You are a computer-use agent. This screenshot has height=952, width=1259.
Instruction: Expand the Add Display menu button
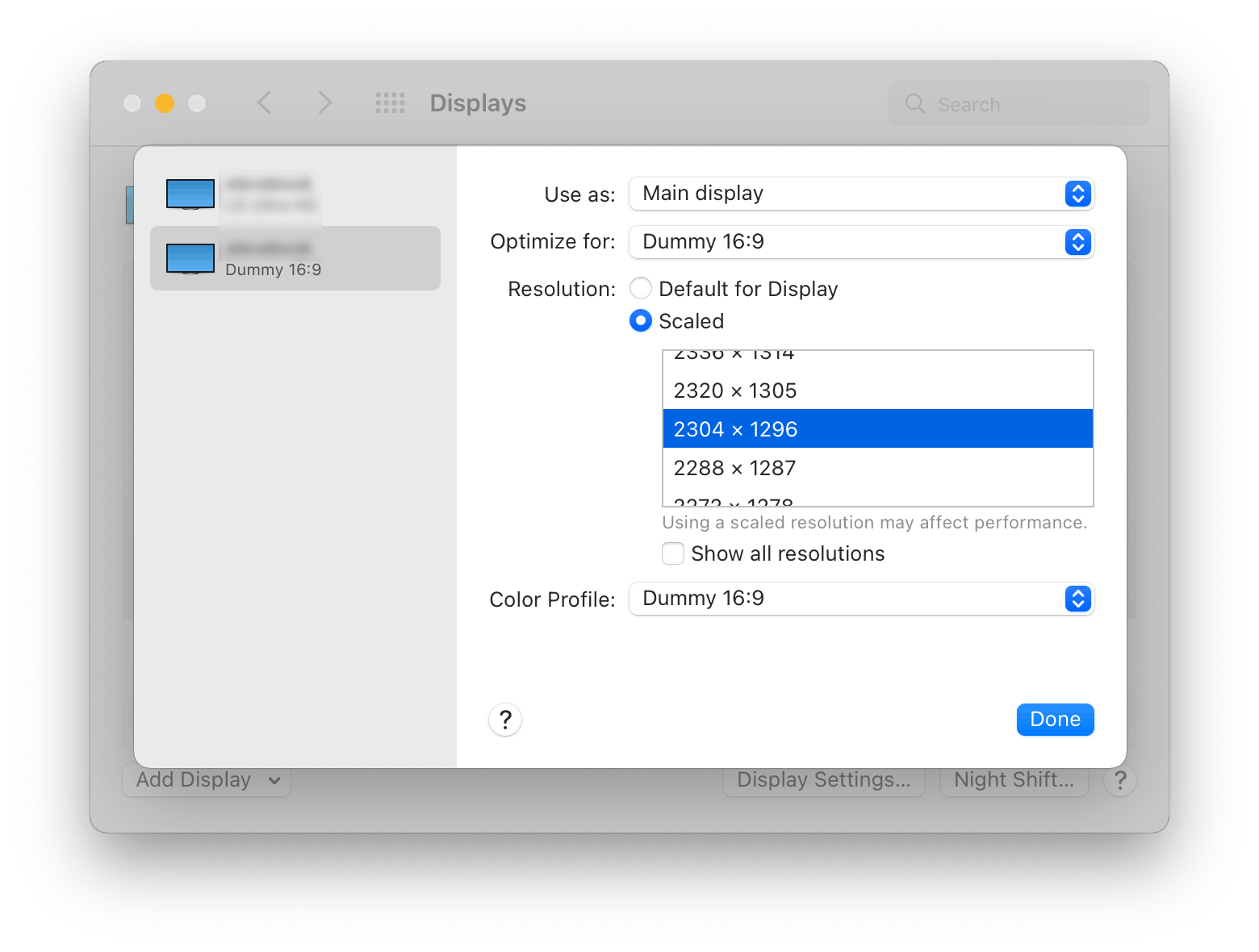[x=207, y=780]
